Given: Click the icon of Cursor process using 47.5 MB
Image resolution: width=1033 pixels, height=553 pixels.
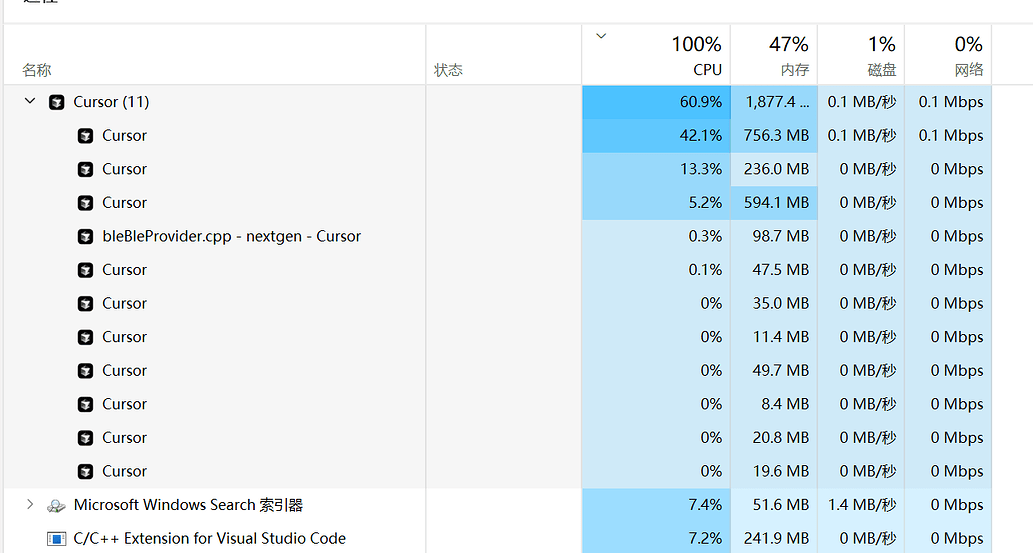Looking at the screenshot, I should click(86, 270).
